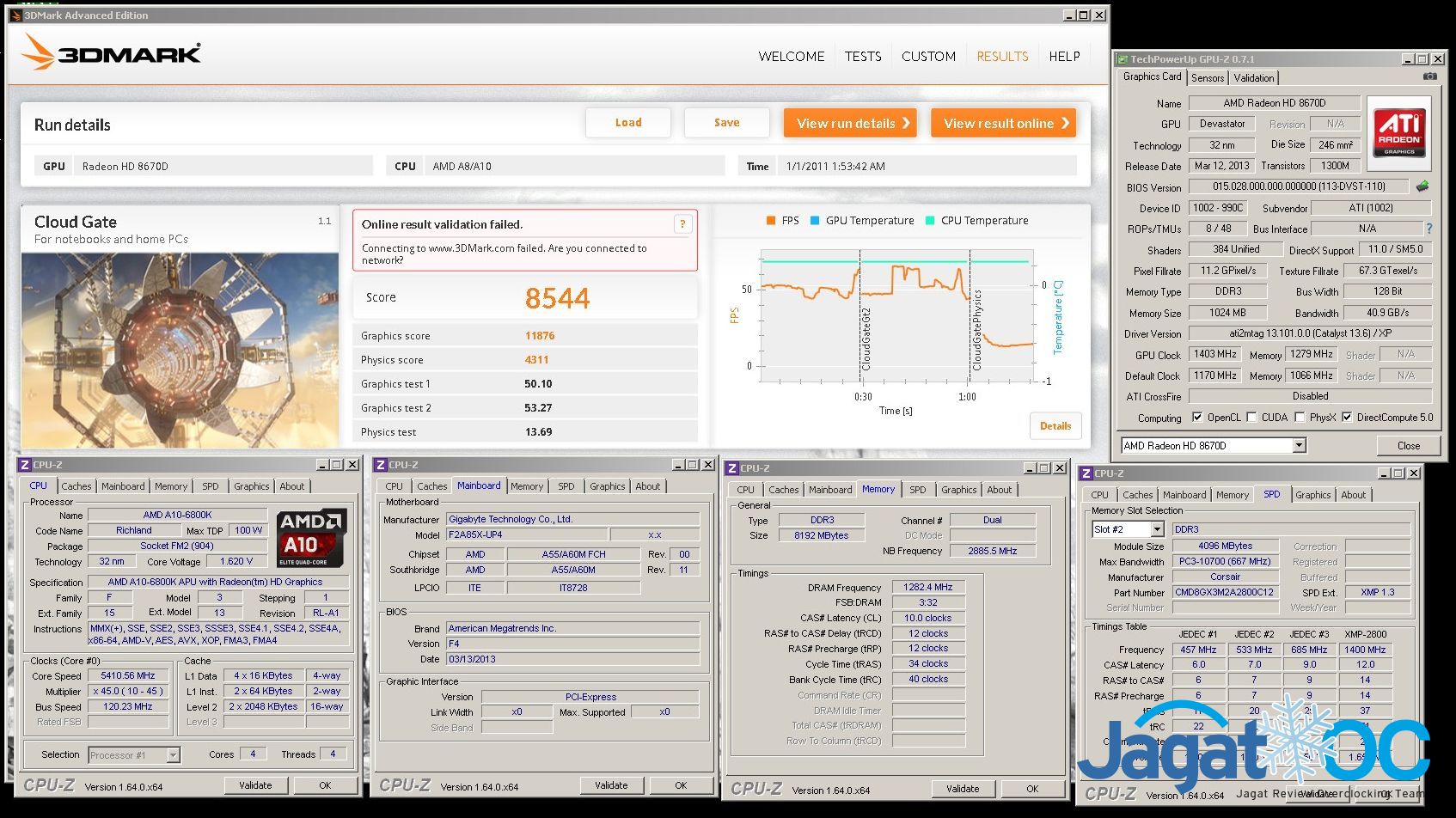
Task: Click the 3DMark logo in header
Action: pyautogui.click(x=112, y=53)
